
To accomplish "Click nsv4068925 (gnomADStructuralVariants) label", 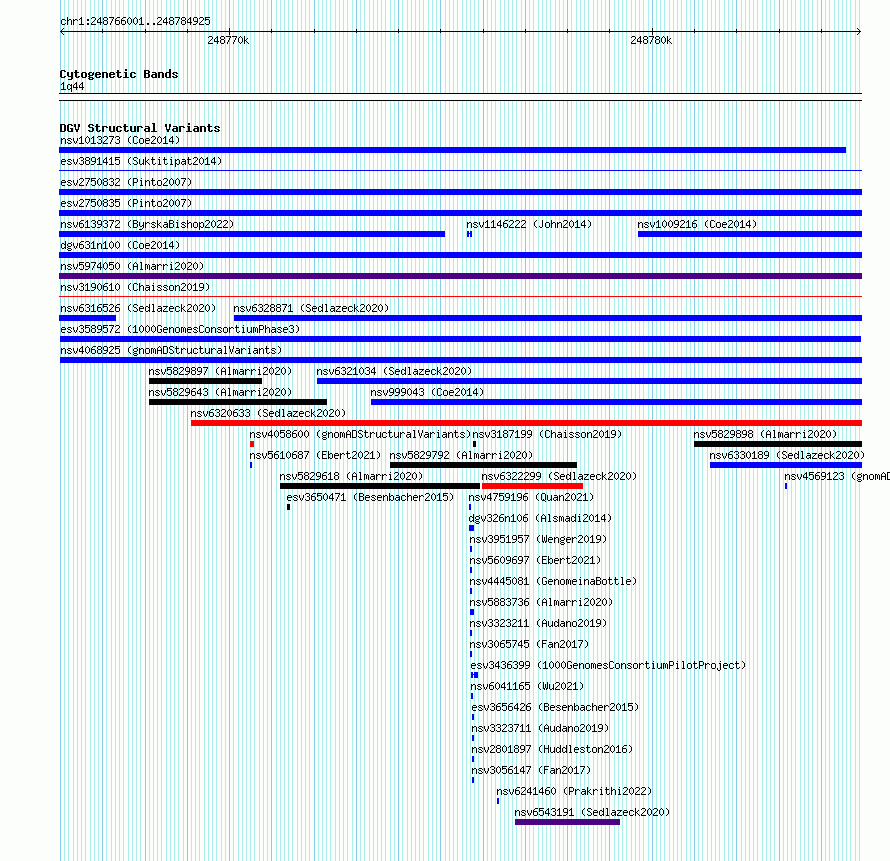I will (171, 350).
